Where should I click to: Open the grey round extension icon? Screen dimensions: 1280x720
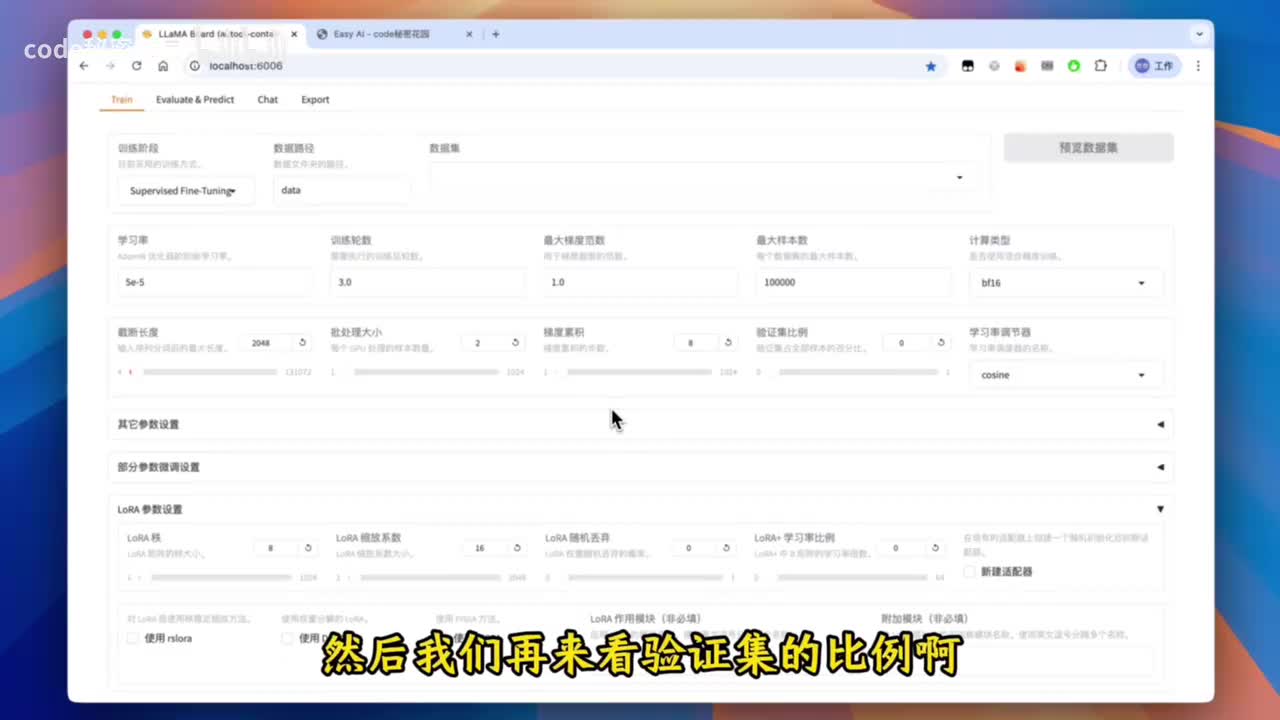[994, 66]
